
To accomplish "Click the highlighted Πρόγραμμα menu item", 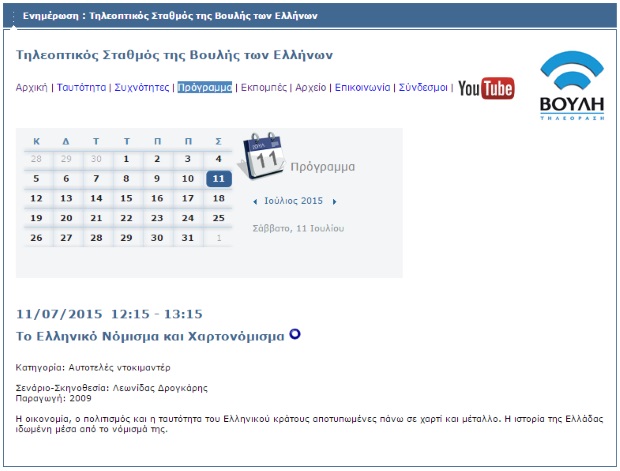I will (205, 88).
